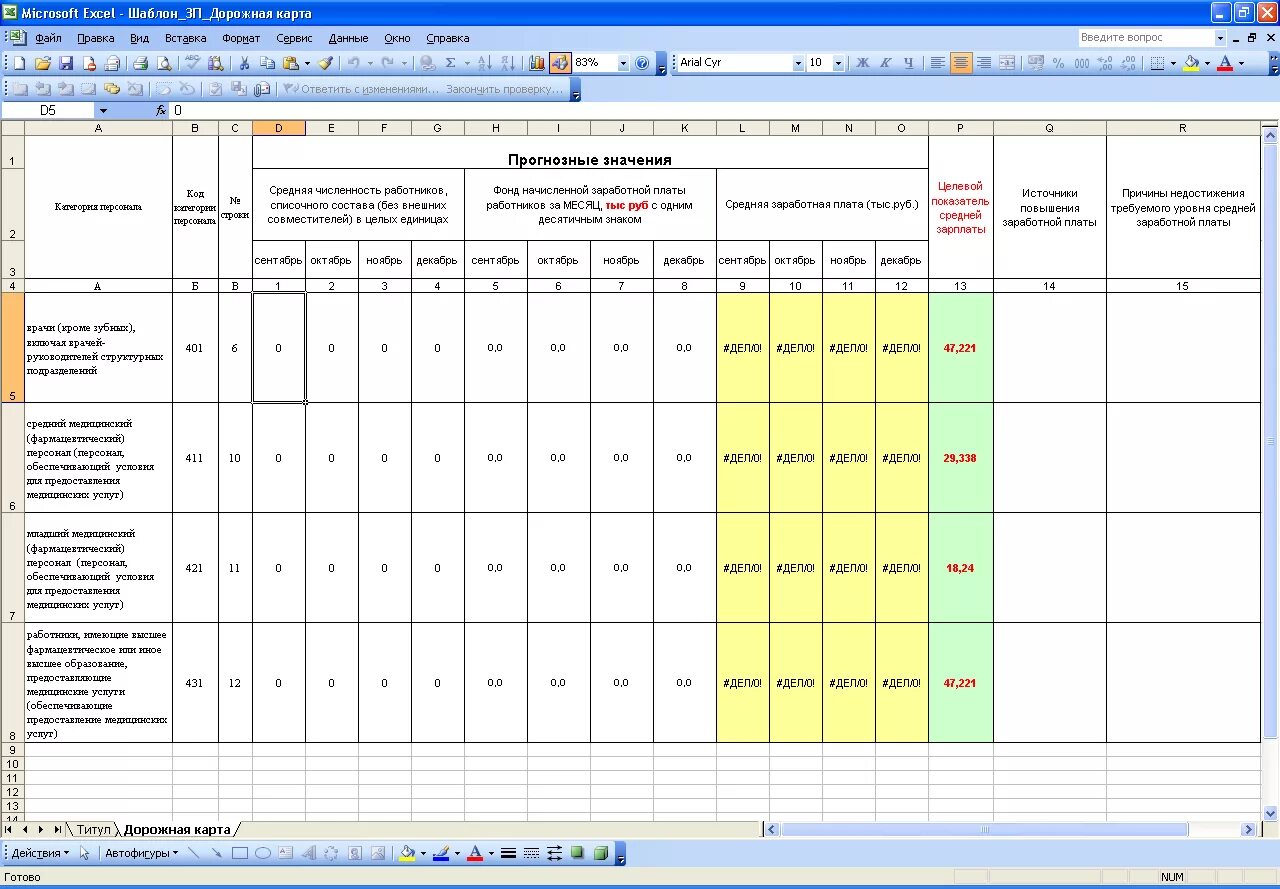This screenshot has width=1280, height=889.
Task: Click the Help question mark icon
Action: coord(642,63)
